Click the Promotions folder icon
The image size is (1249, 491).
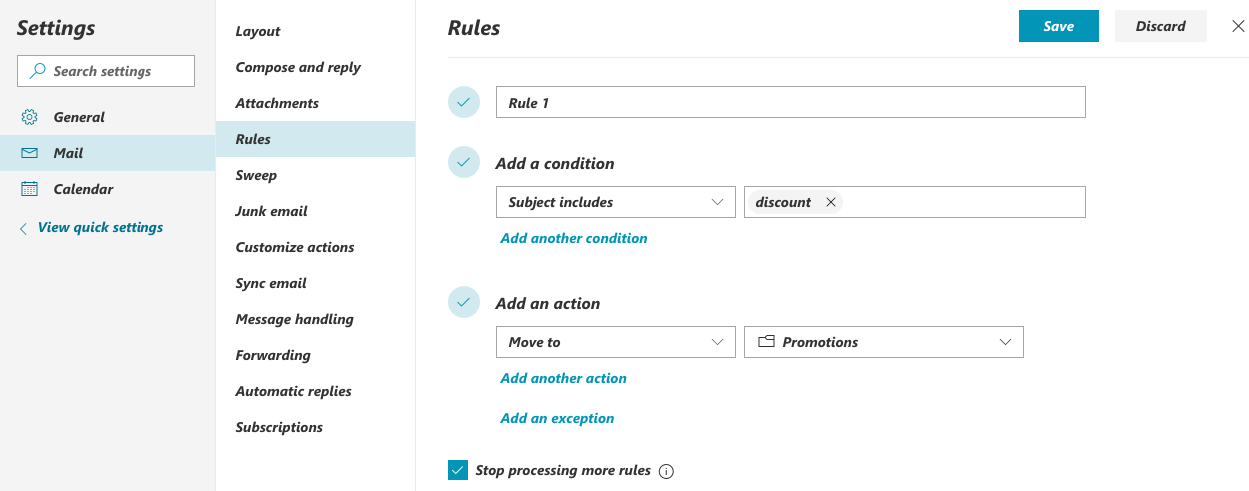(767, 342)
